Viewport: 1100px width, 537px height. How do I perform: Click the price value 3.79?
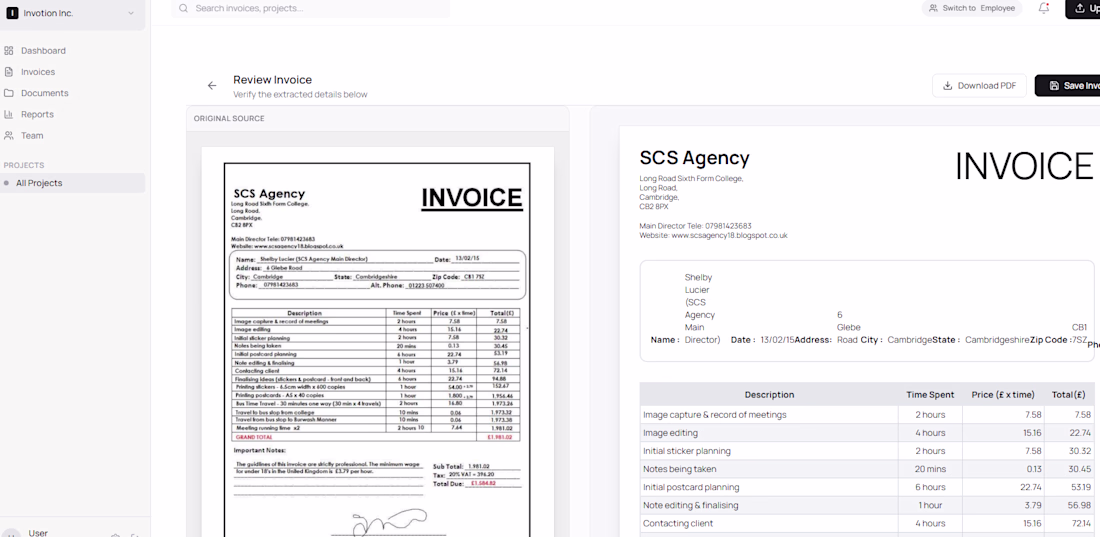[1033, 505]
